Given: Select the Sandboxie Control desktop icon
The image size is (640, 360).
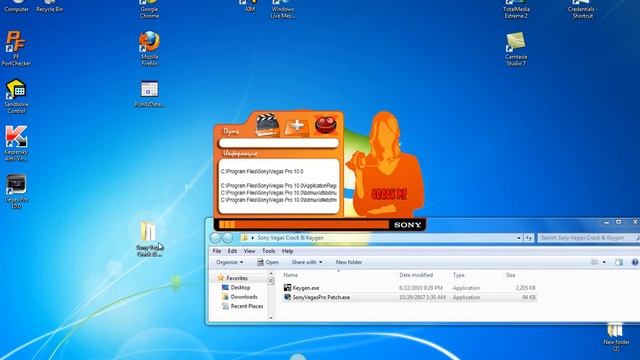Looking at the screenshot, I should [16, 96].
